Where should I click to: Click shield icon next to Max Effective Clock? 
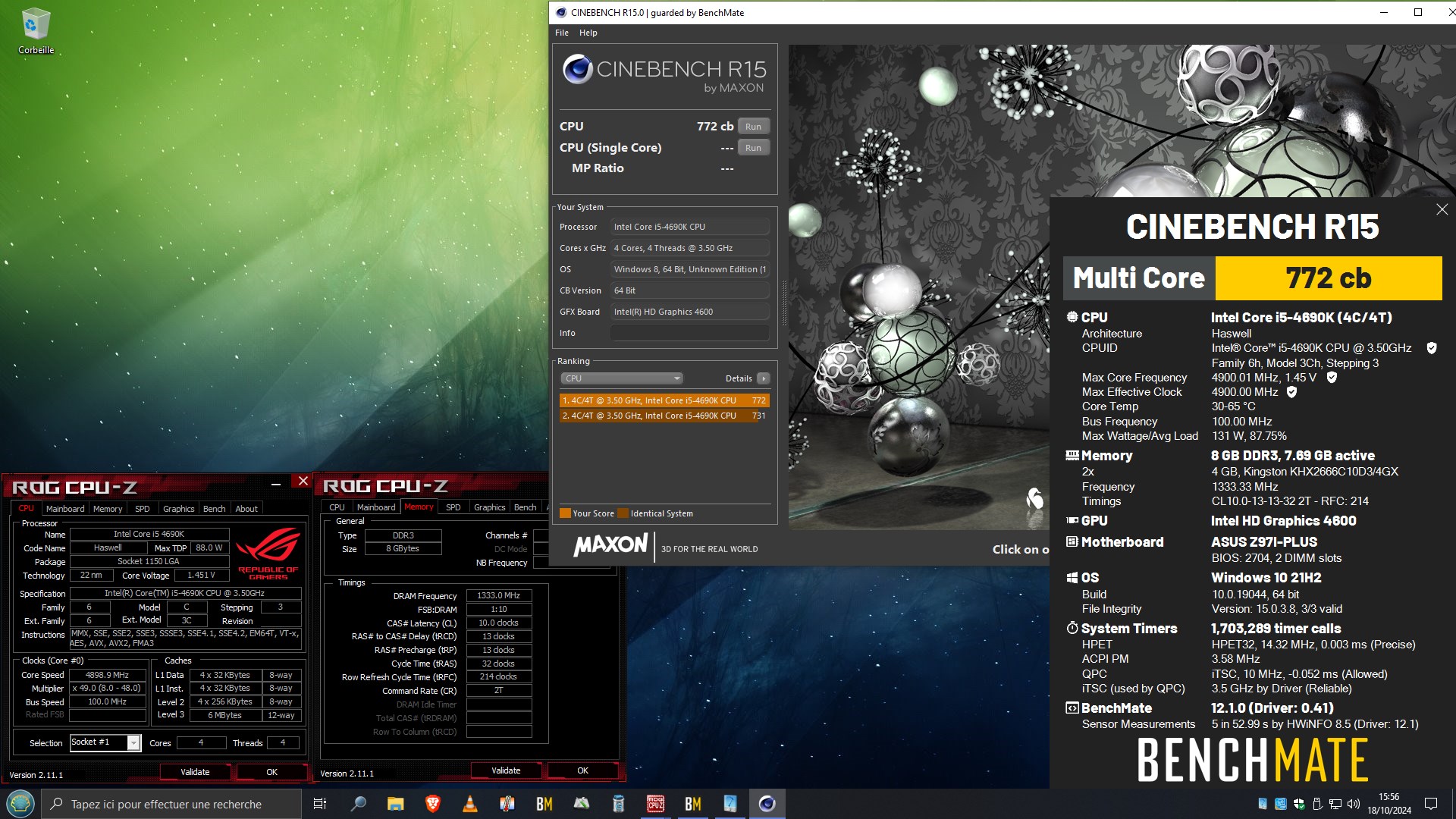1291,392
